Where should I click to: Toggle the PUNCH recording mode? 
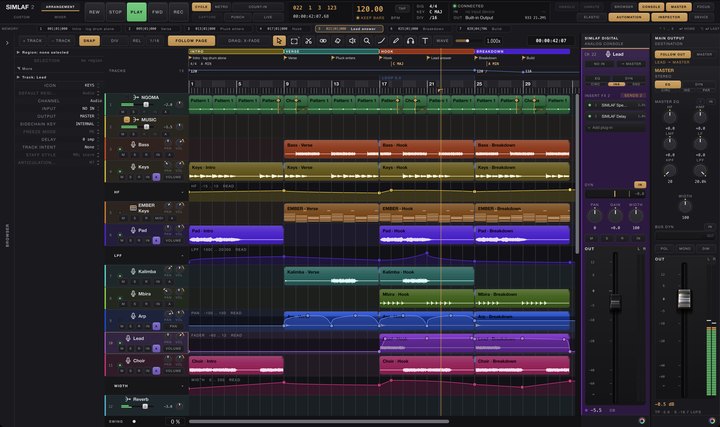[x=237, y=17]
